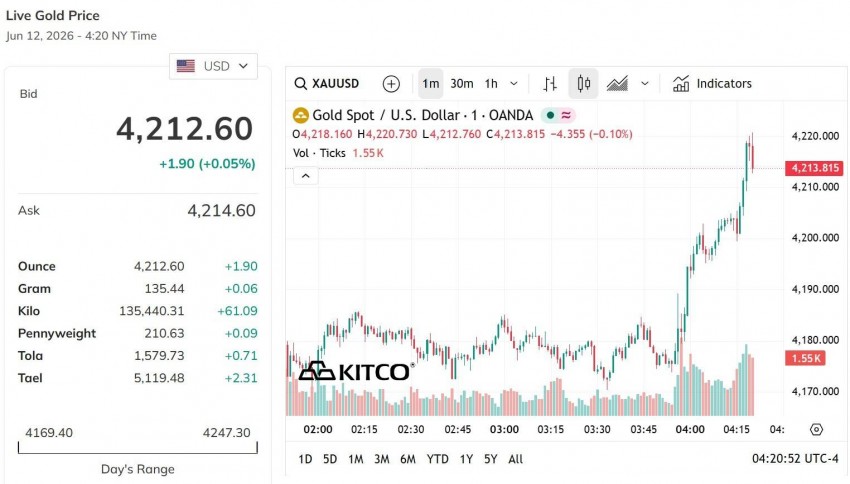
Task: Click the Day's Range bar
Action: [138, 448]
